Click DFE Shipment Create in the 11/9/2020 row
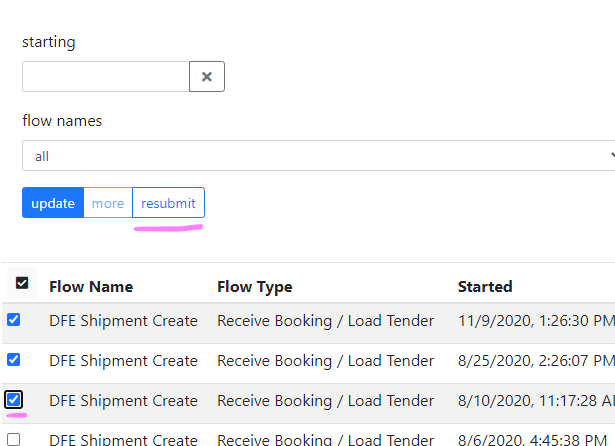 [124, 321]
